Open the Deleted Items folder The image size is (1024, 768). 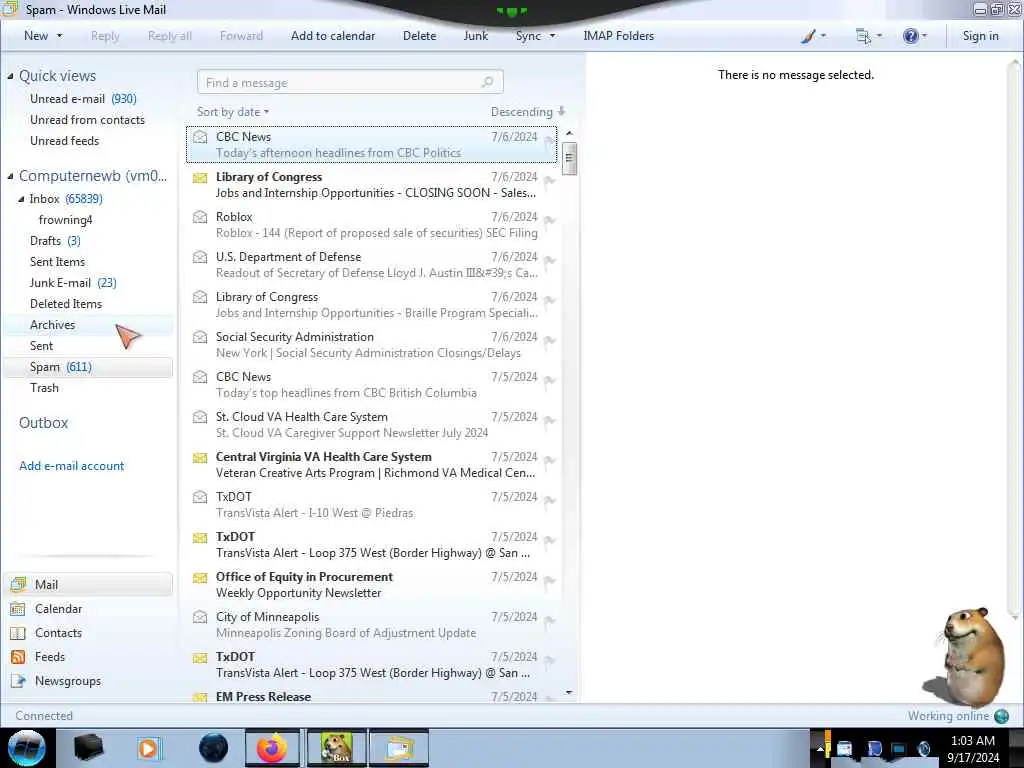pyautogui.click(x=65, y=303)
